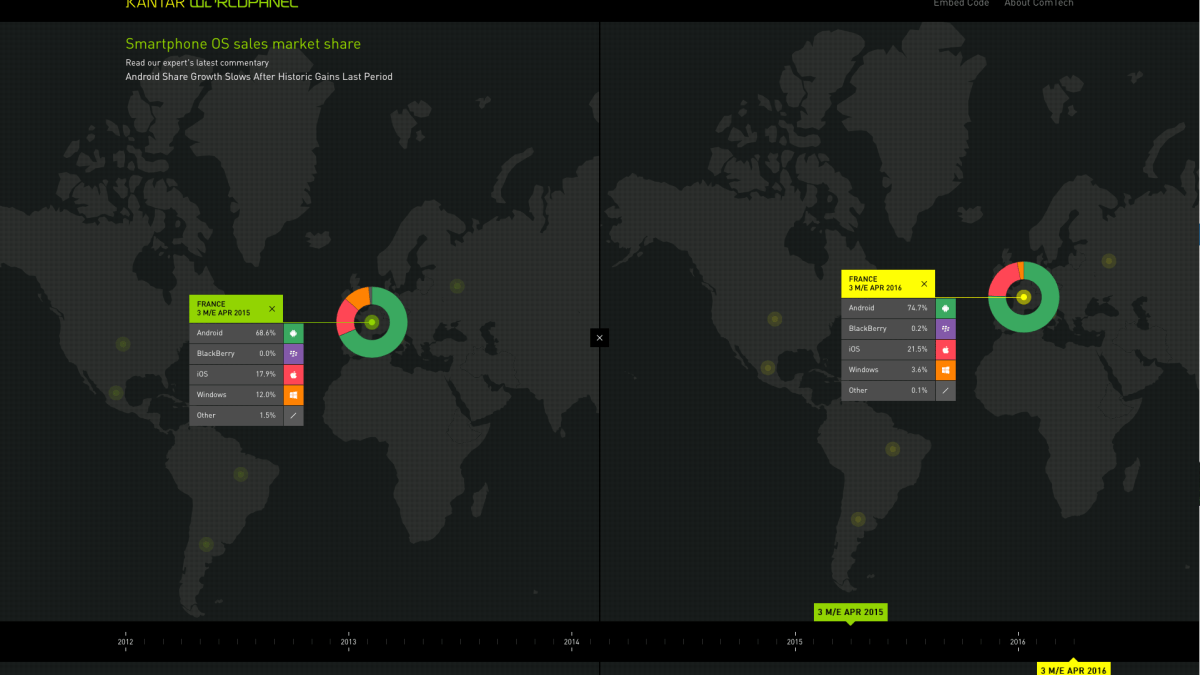Click the red Apple iOS icon in 2016 panel
Screen dimensions: 1200x675
pos(945,349)
